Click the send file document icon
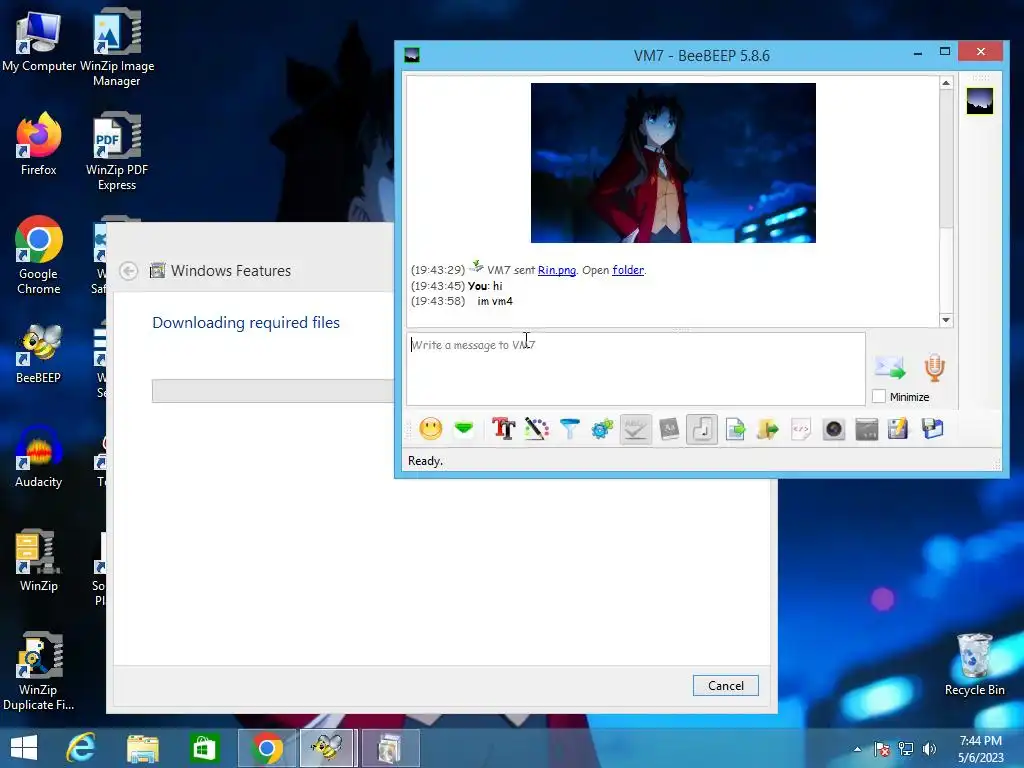 click(735, 429)
